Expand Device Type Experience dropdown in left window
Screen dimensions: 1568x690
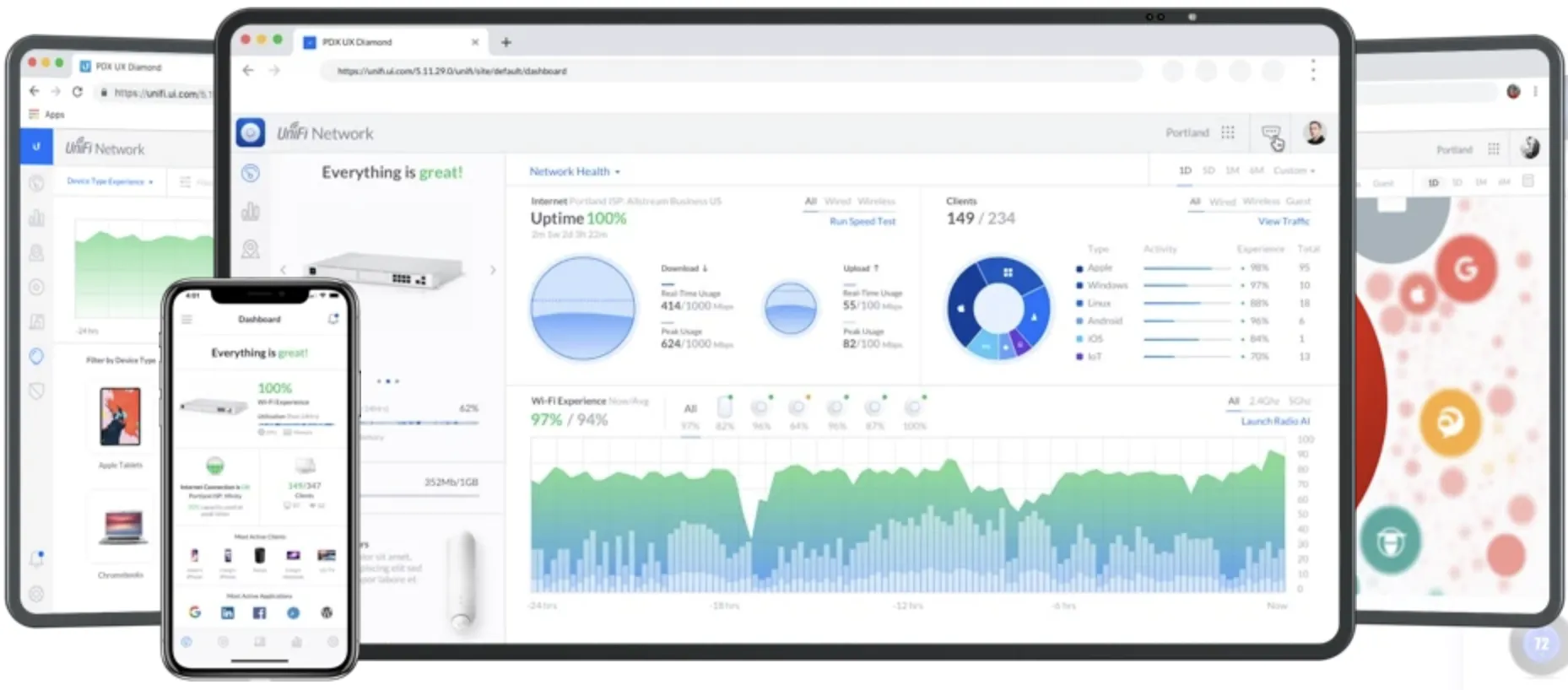point(110,181)
